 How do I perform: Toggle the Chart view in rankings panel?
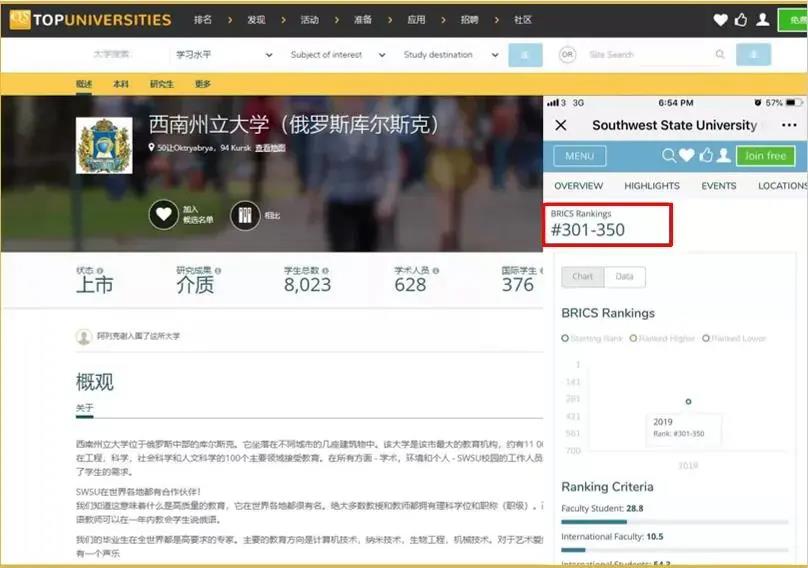[582, 277]
